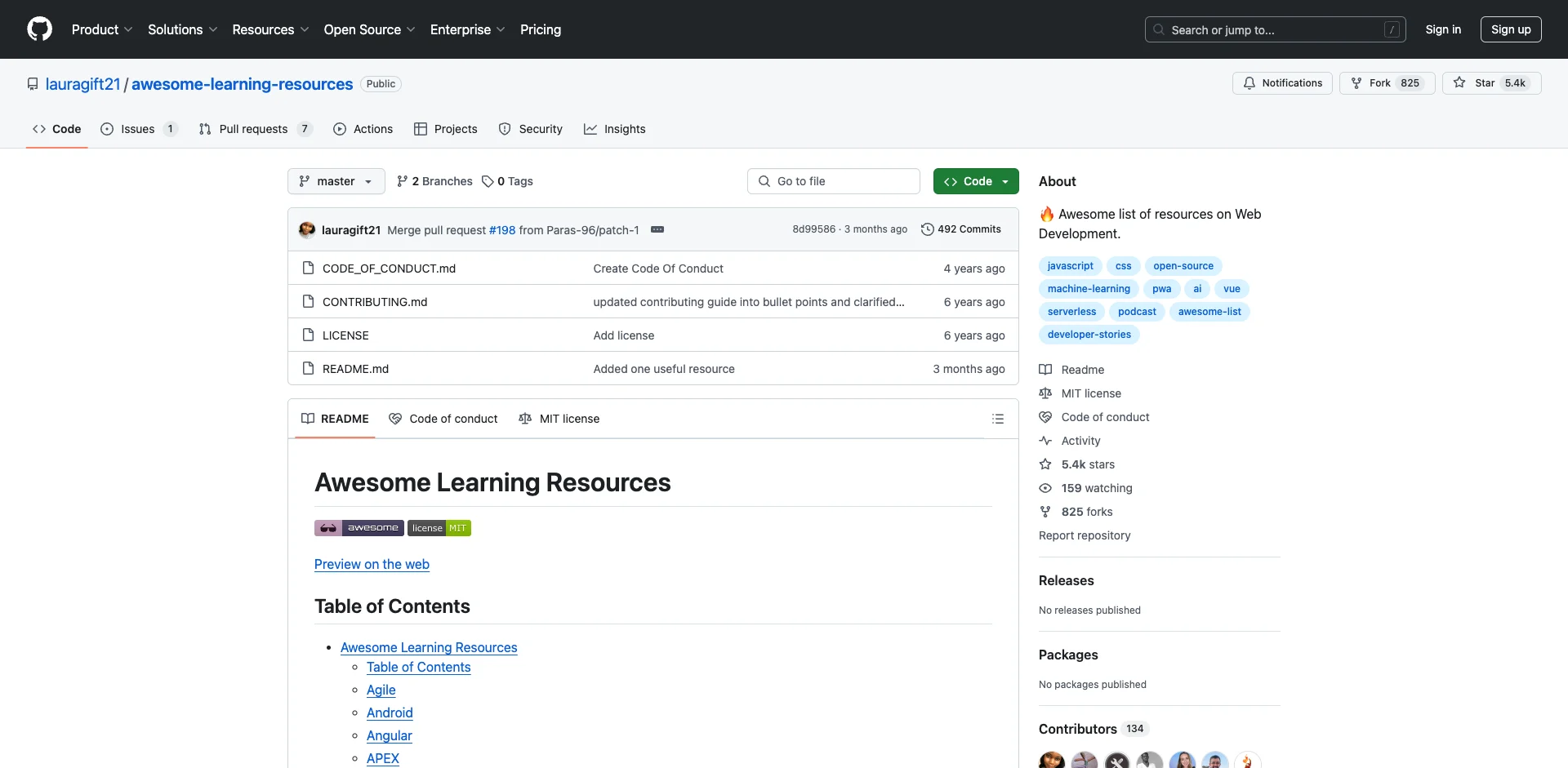
Task: Open the license MIT badge
Action: coord(439,528)
